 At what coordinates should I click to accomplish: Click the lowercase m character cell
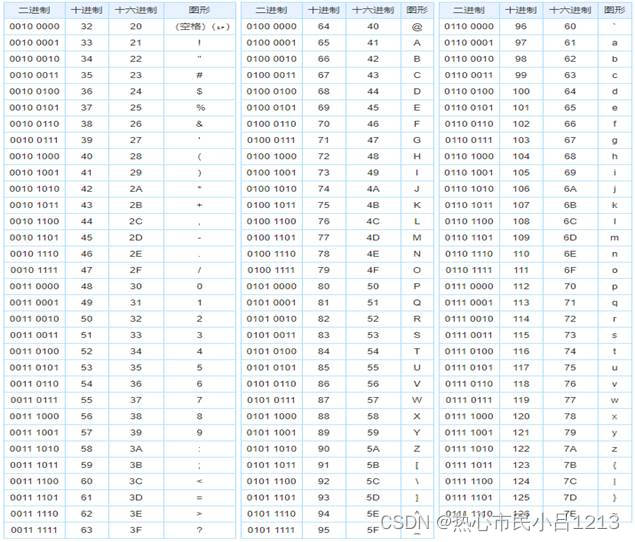(x=615, y=238)
